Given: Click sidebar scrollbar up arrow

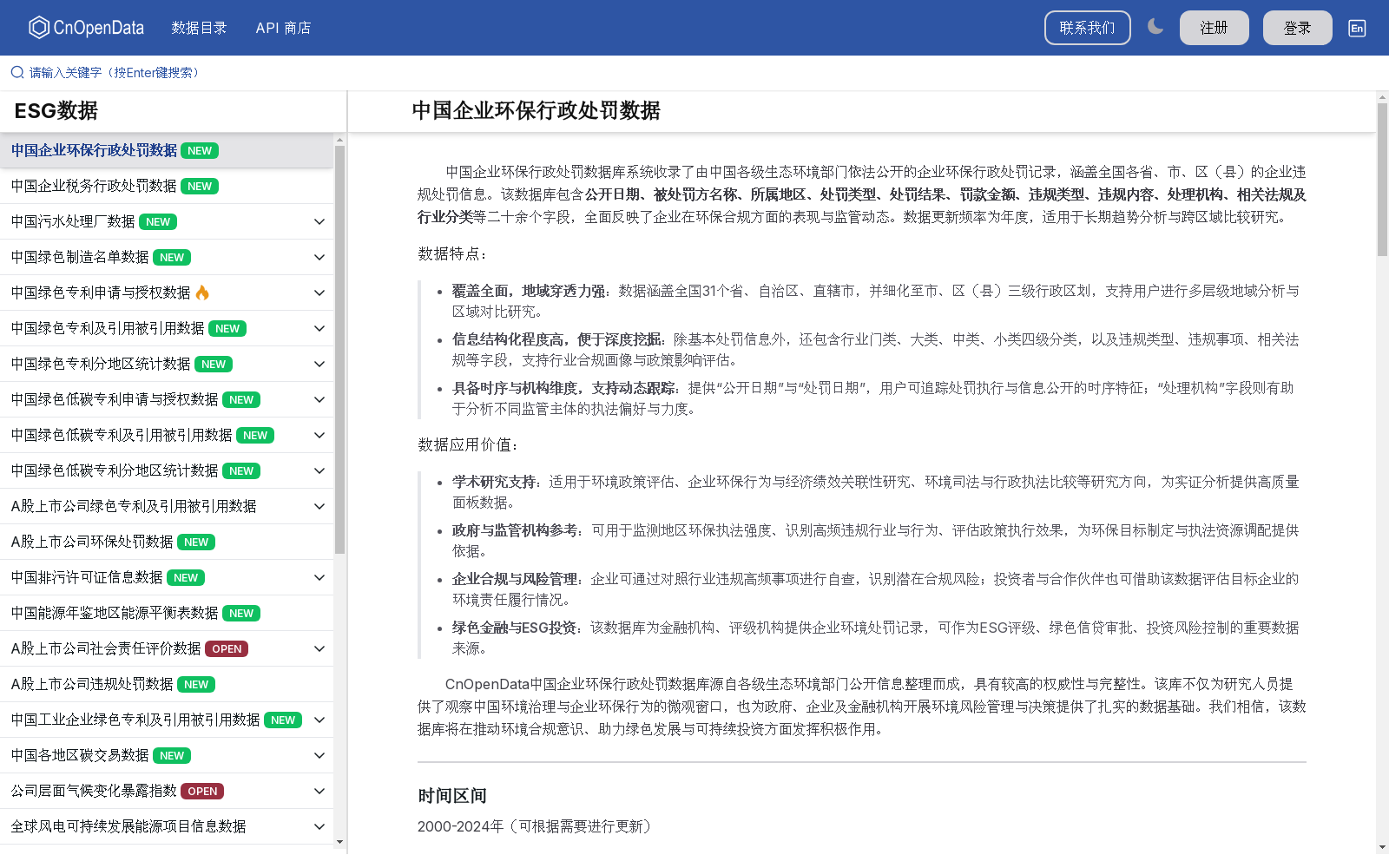Looking at the screenshot, I should coord(339,139).
